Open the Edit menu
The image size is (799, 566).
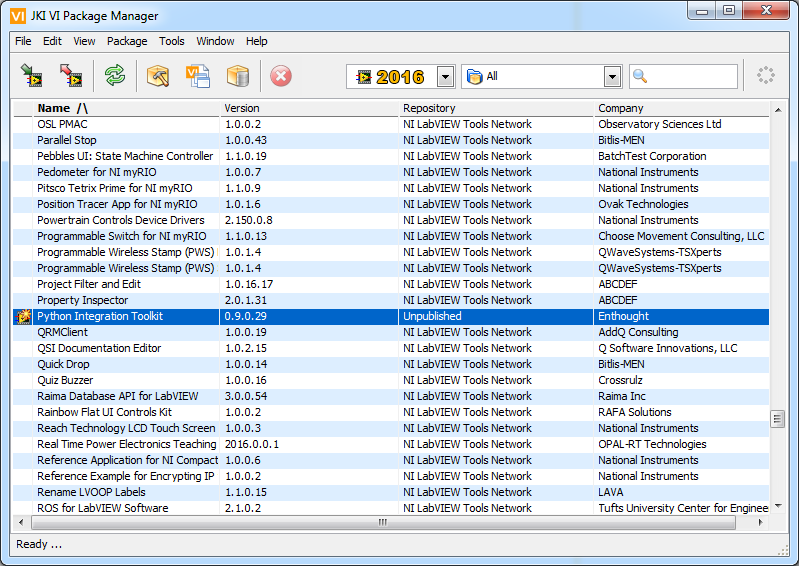(52, 41)
